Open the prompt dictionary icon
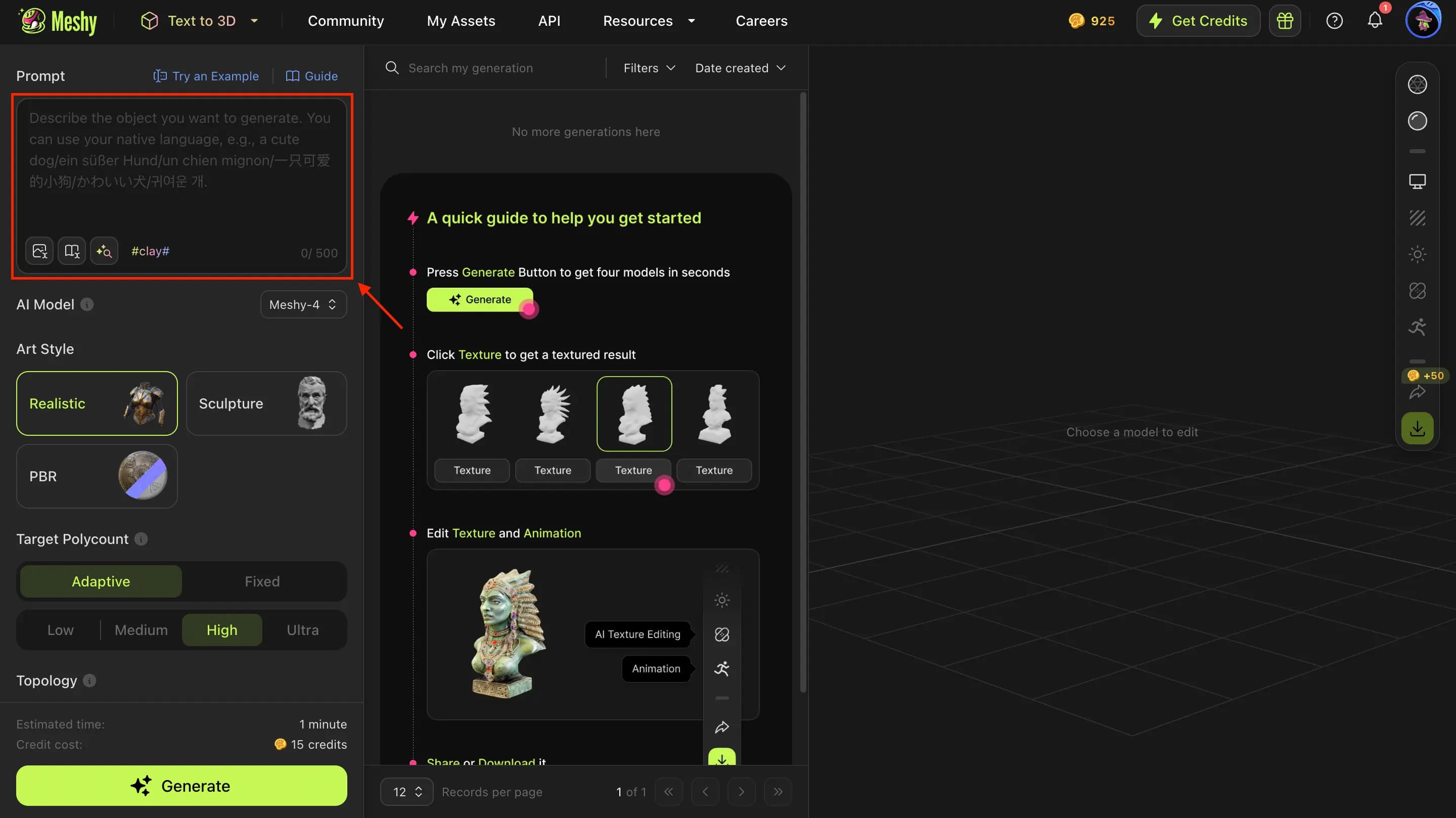Screen dimensions: 1456x818 pos(71,250)
